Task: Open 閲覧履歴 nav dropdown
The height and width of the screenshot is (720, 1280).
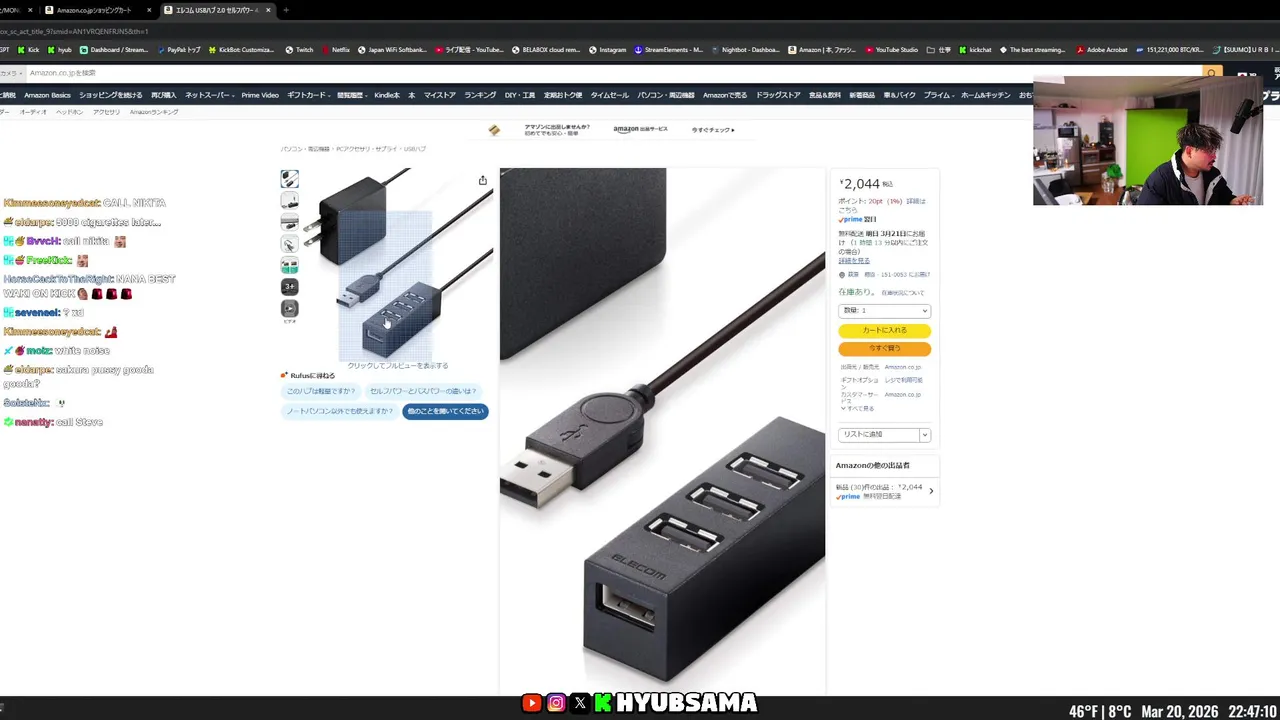Action: (x=352, y=95)
